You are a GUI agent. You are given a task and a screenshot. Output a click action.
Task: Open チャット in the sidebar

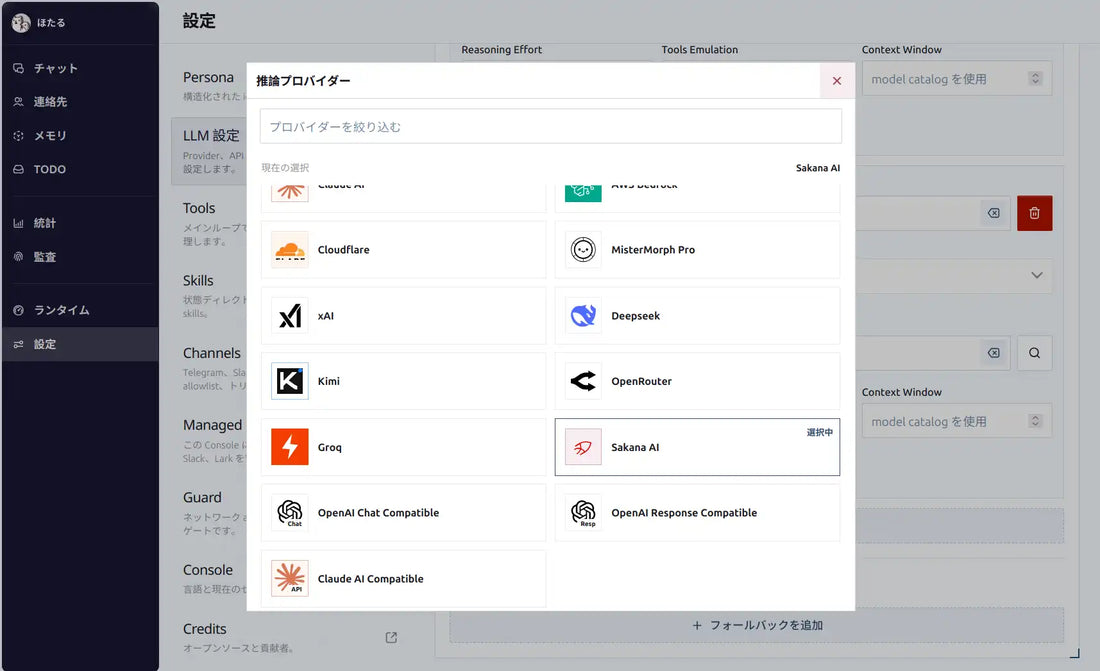pyautogui.click(x=80, y=68)
